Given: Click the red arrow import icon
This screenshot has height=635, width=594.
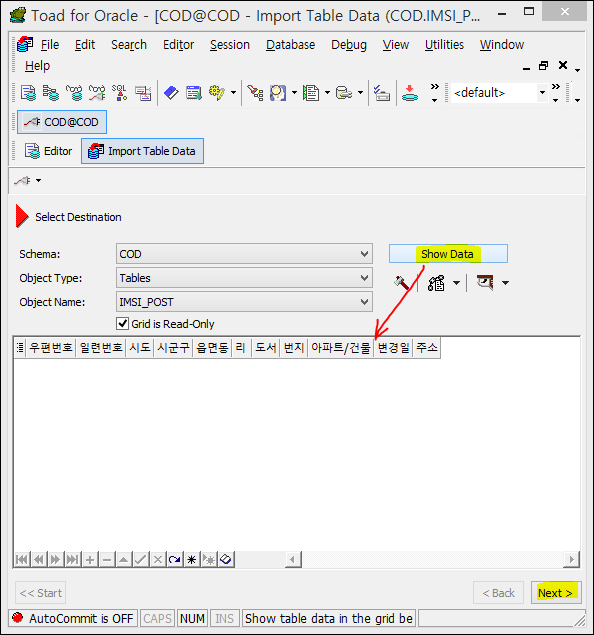Looking at the screenshot, I should 410,93.
